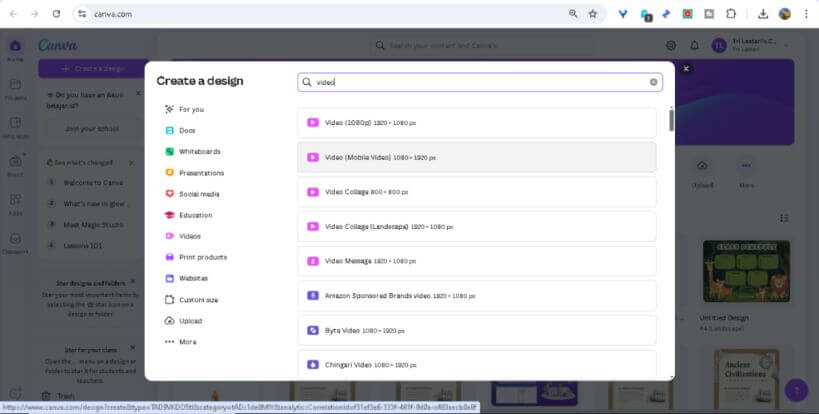Select the For you category
The width and height of the screenshot is (819, 414).
[x=184, y=109]
